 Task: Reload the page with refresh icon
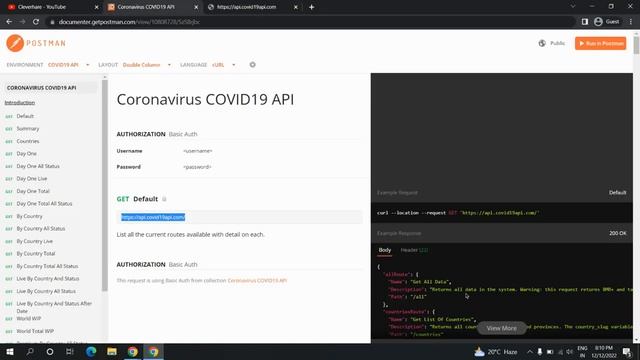point(36,22)
